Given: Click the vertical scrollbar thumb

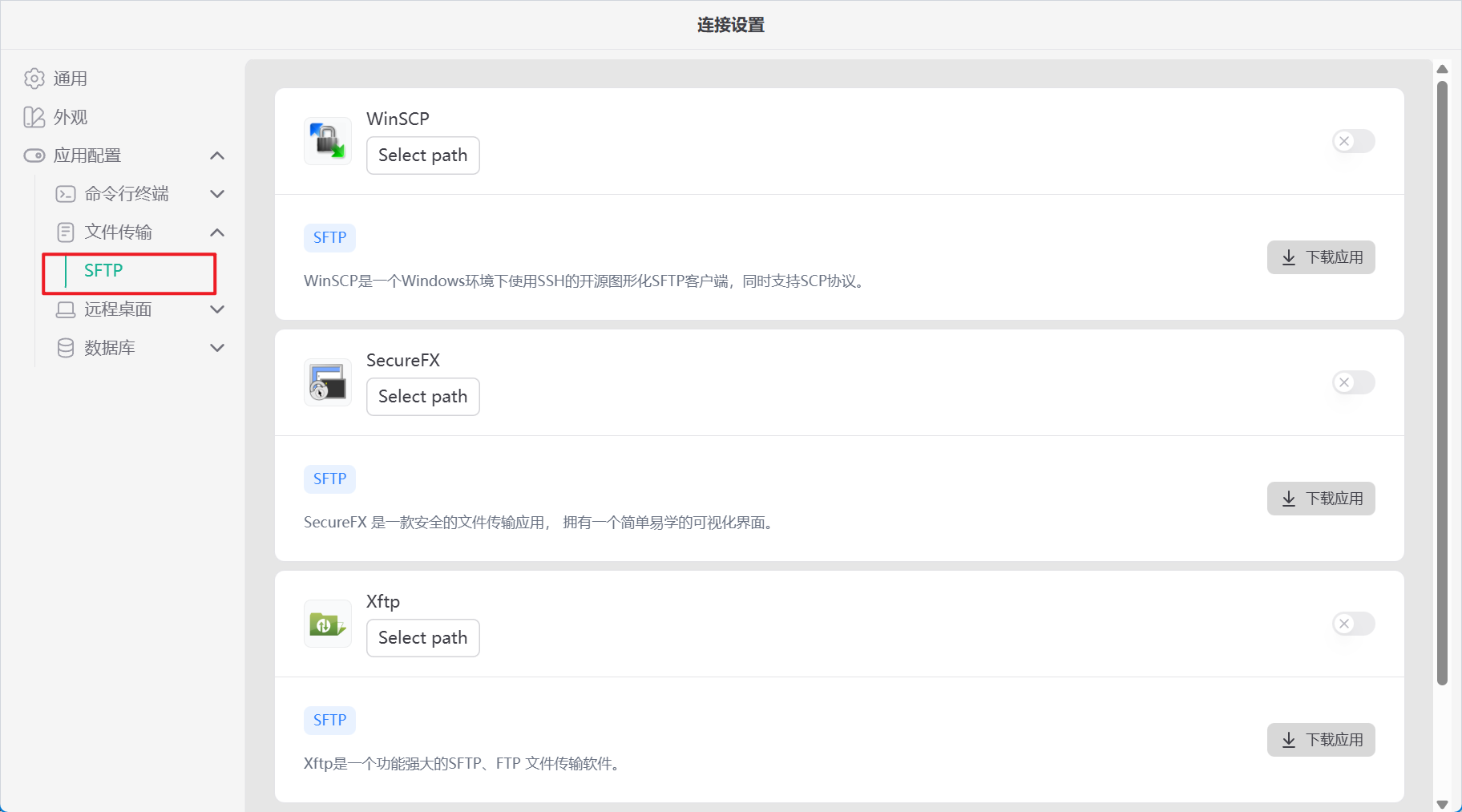Looking at the screenshot, I should pyautogui.click(x=1442, y=383).
